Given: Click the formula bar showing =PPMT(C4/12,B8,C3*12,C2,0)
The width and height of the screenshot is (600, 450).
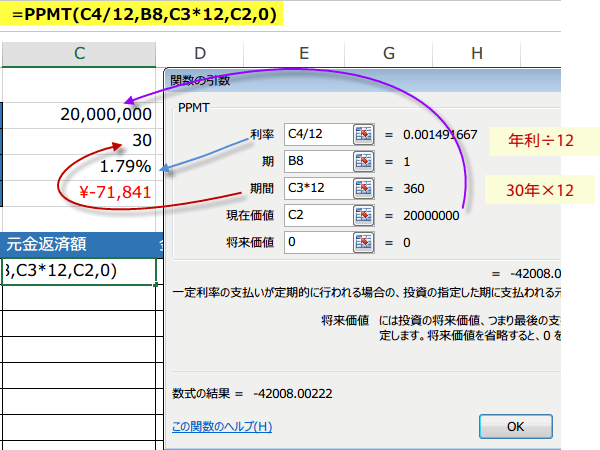Looking at the screenshot, I should [142, 14].
